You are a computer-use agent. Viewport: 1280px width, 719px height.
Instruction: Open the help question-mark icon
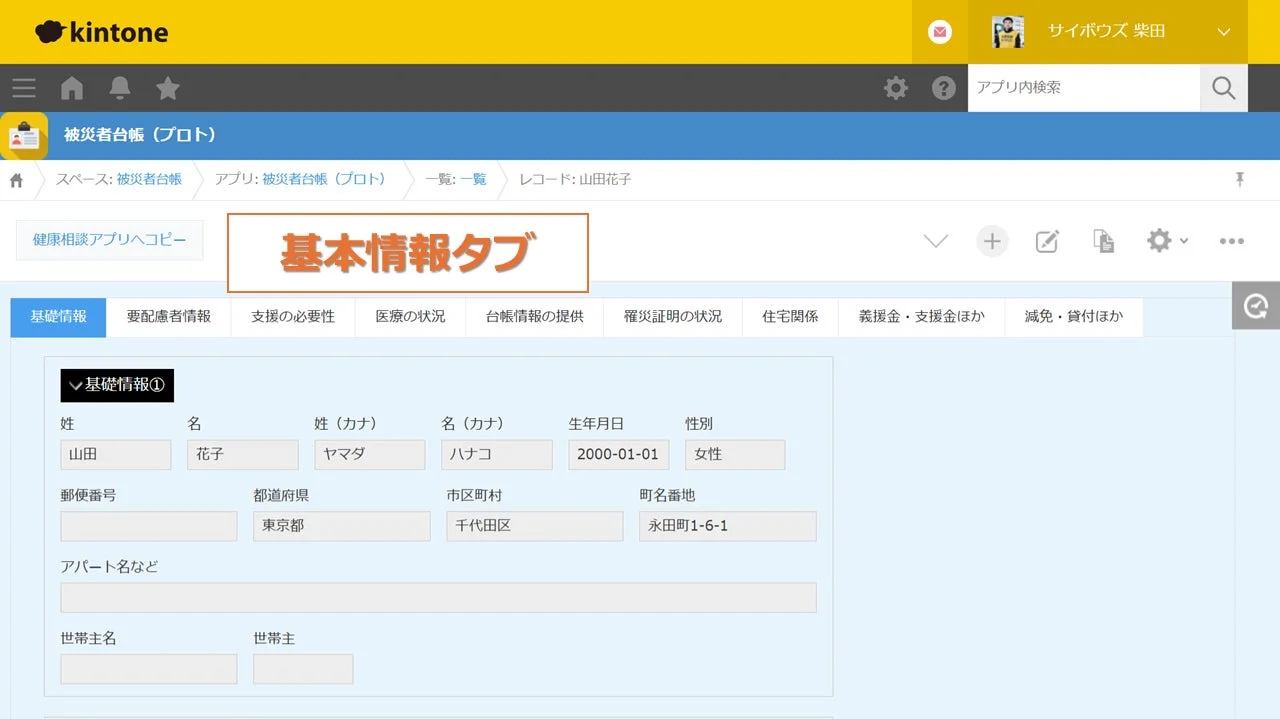coord(943,88)
